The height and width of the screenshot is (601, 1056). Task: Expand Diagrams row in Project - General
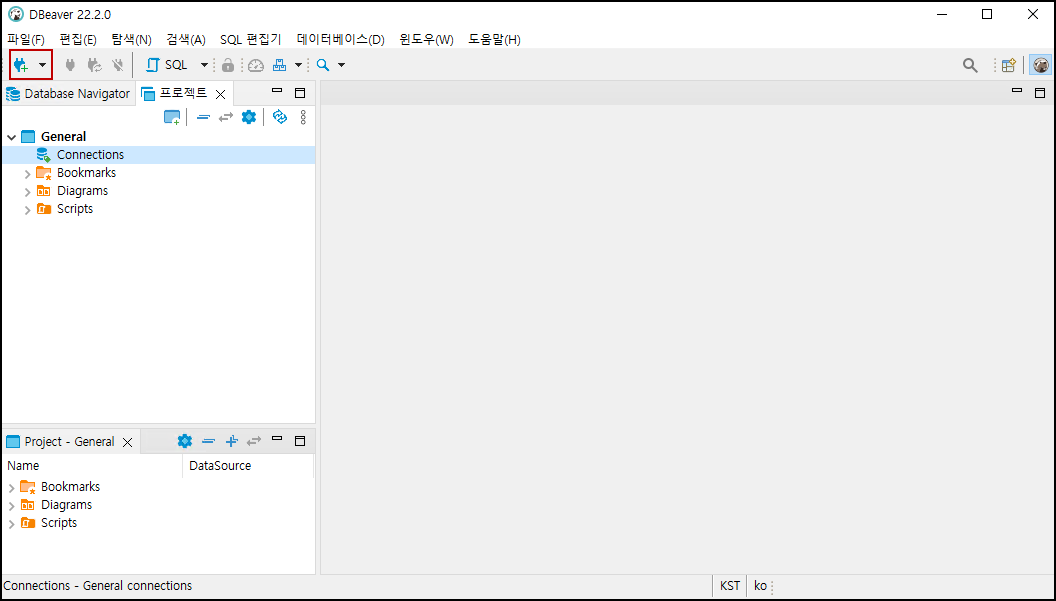point(11,506)
